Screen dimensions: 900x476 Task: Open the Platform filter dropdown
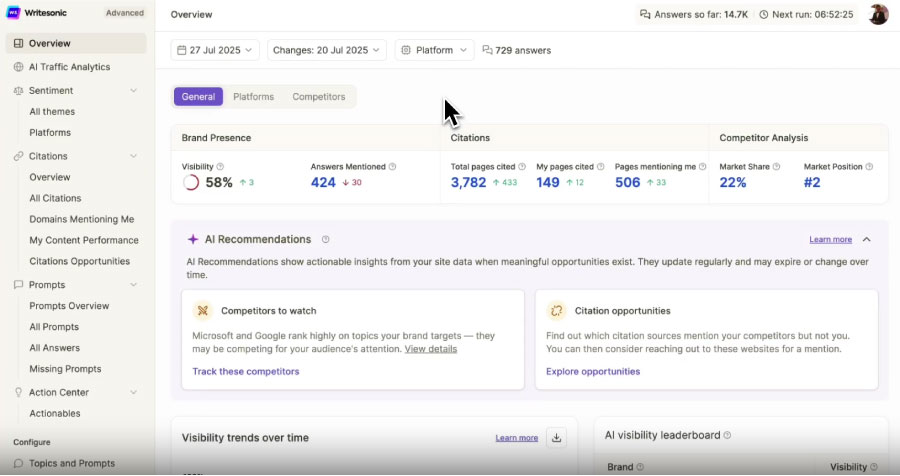[434, 50]
